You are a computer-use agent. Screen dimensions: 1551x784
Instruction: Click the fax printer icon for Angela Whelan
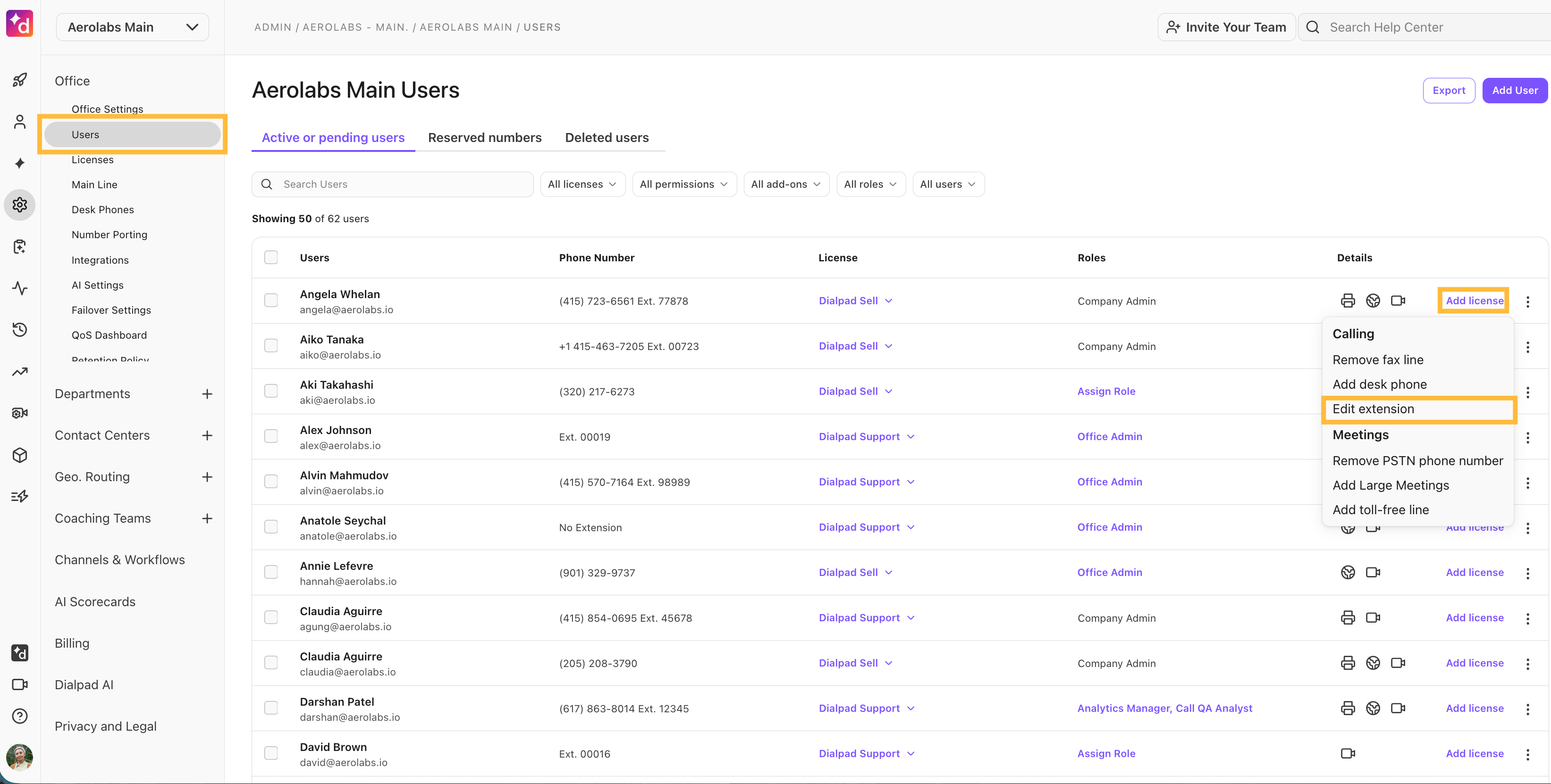(x=1348, y=301)
